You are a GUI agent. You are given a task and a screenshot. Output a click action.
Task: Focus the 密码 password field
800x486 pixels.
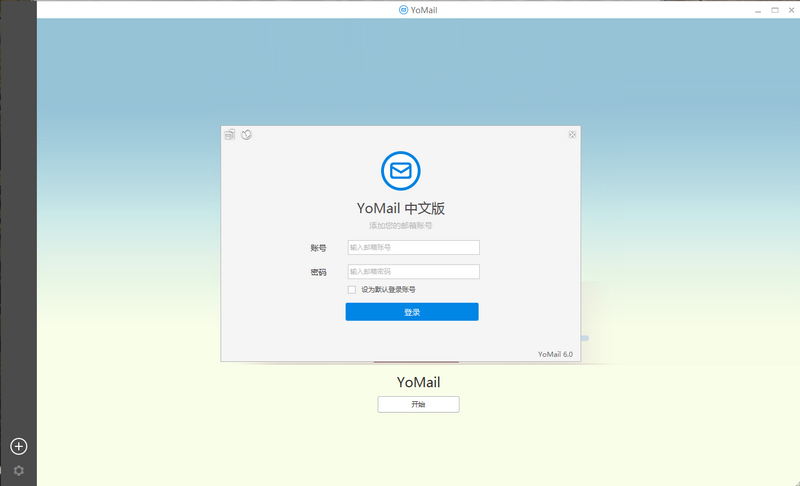click(x=414, y=271)
